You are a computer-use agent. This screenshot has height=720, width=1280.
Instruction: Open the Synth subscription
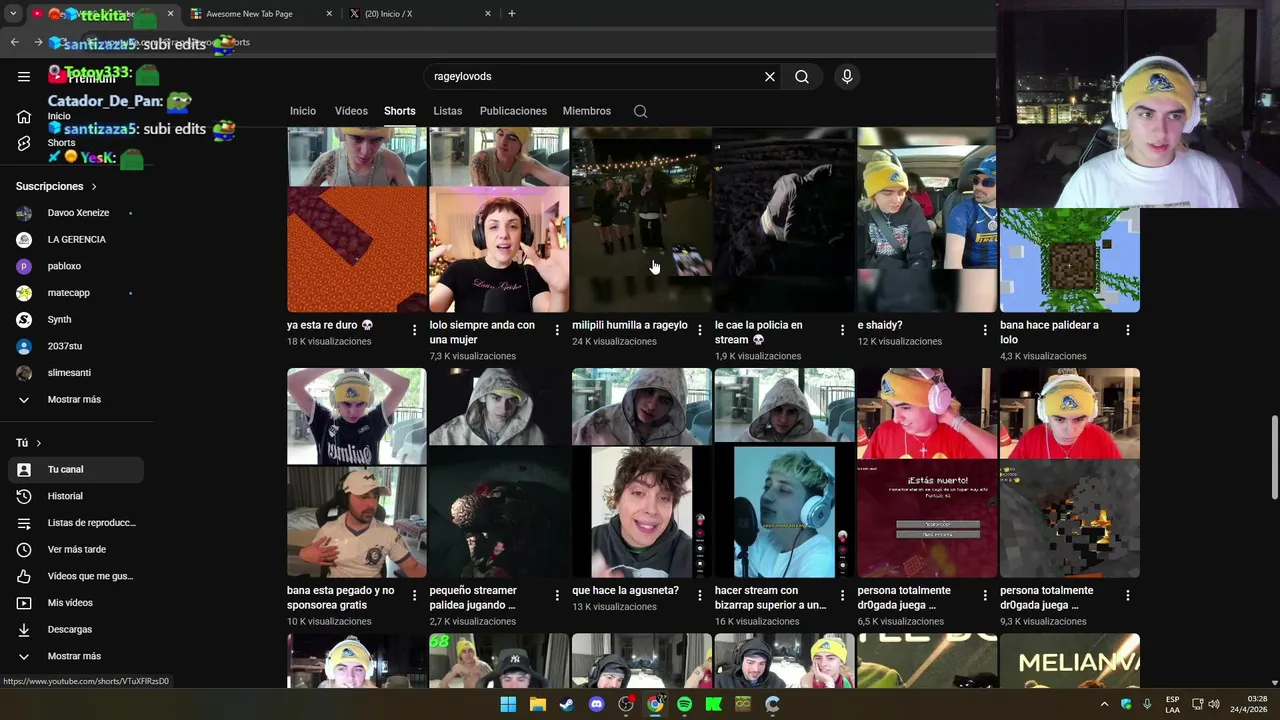click(x=76, y=319)
